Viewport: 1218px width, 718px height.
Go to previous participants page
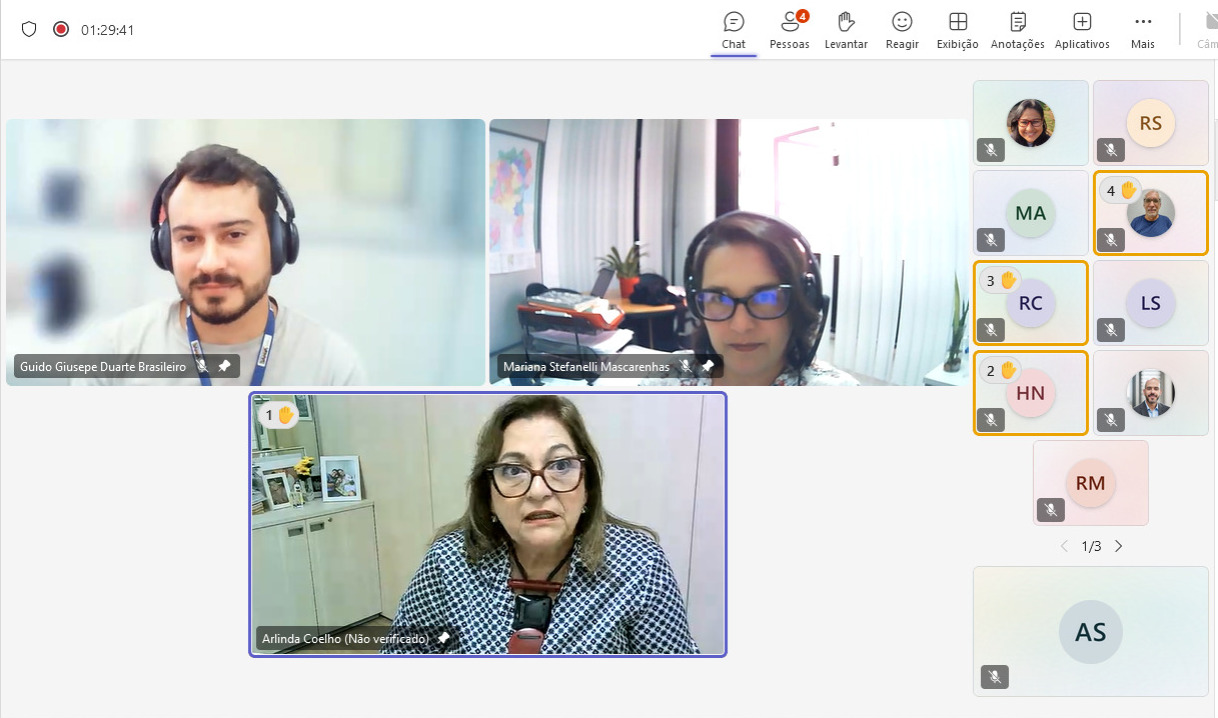click(x=1064, y=546)
